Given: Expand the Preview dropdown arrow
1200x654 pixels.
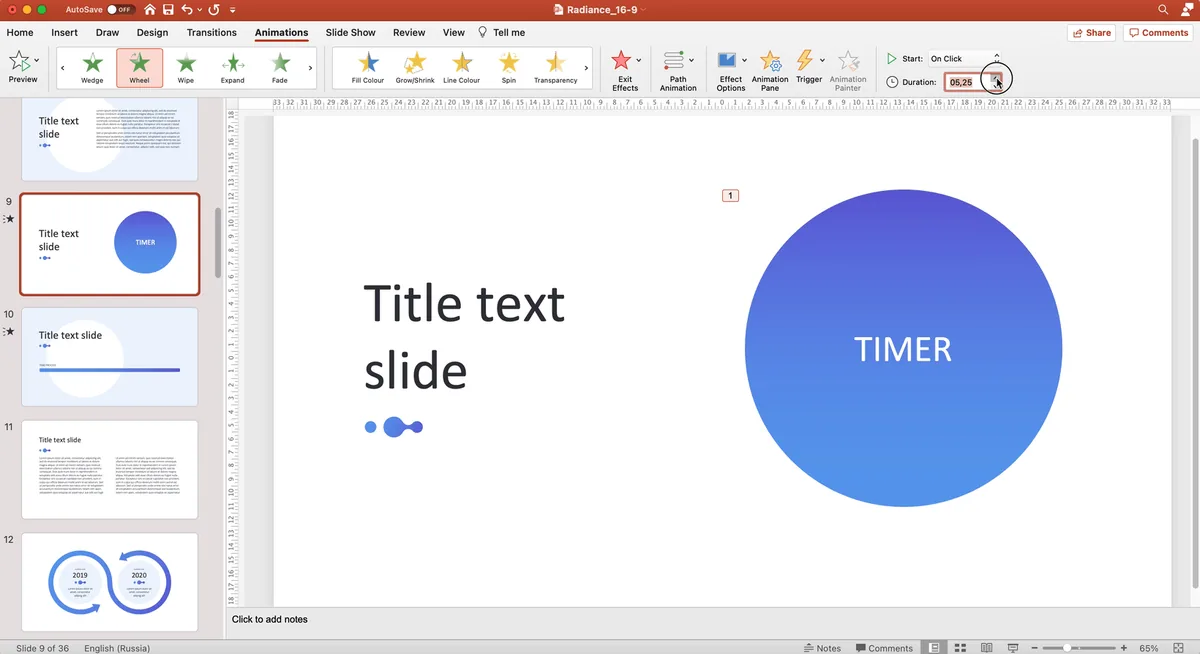Looking at the screenshot, I should click(x=38, y=61).
